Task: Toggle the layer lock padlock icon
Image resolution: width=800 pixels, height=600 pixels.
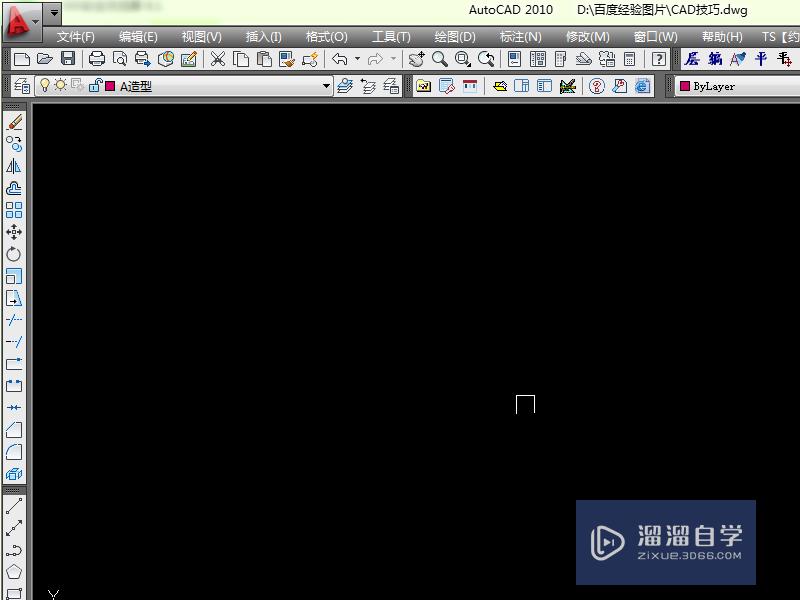Action: point(94,86)
